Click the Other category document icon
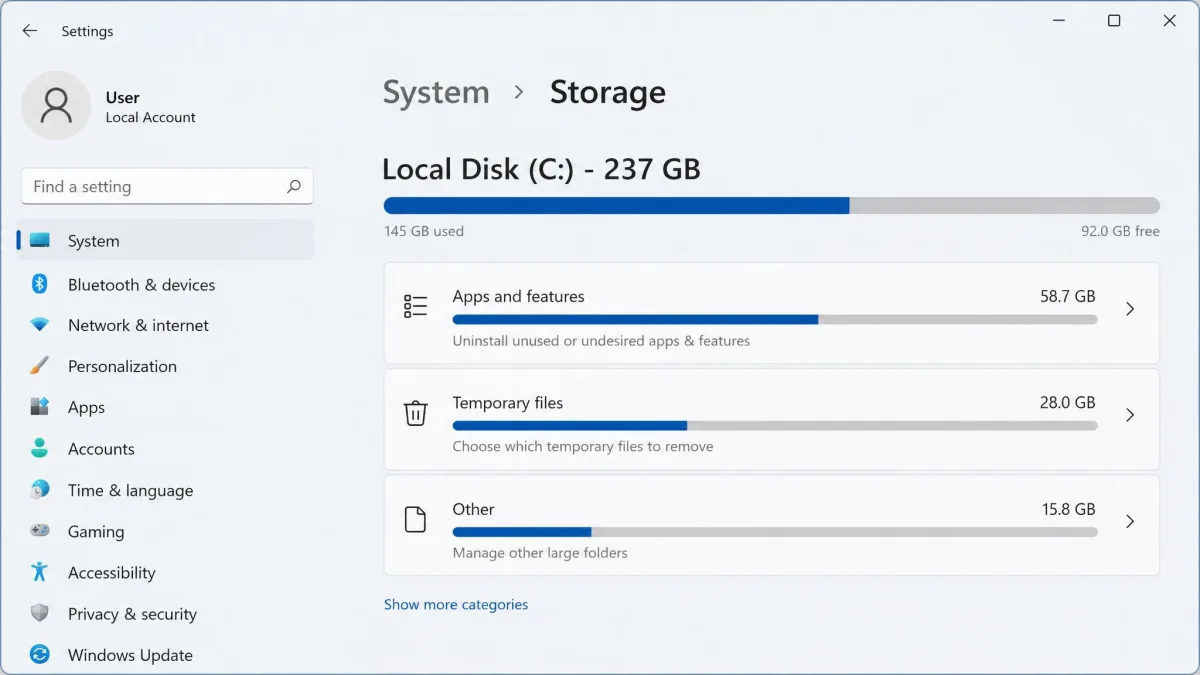This screenshot has width=1200, height=675. click(x=415, y=520)
